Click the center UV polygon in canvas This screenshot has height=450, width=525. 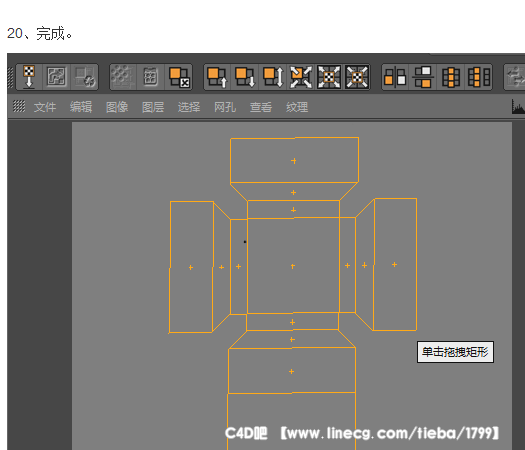(293, 266)
